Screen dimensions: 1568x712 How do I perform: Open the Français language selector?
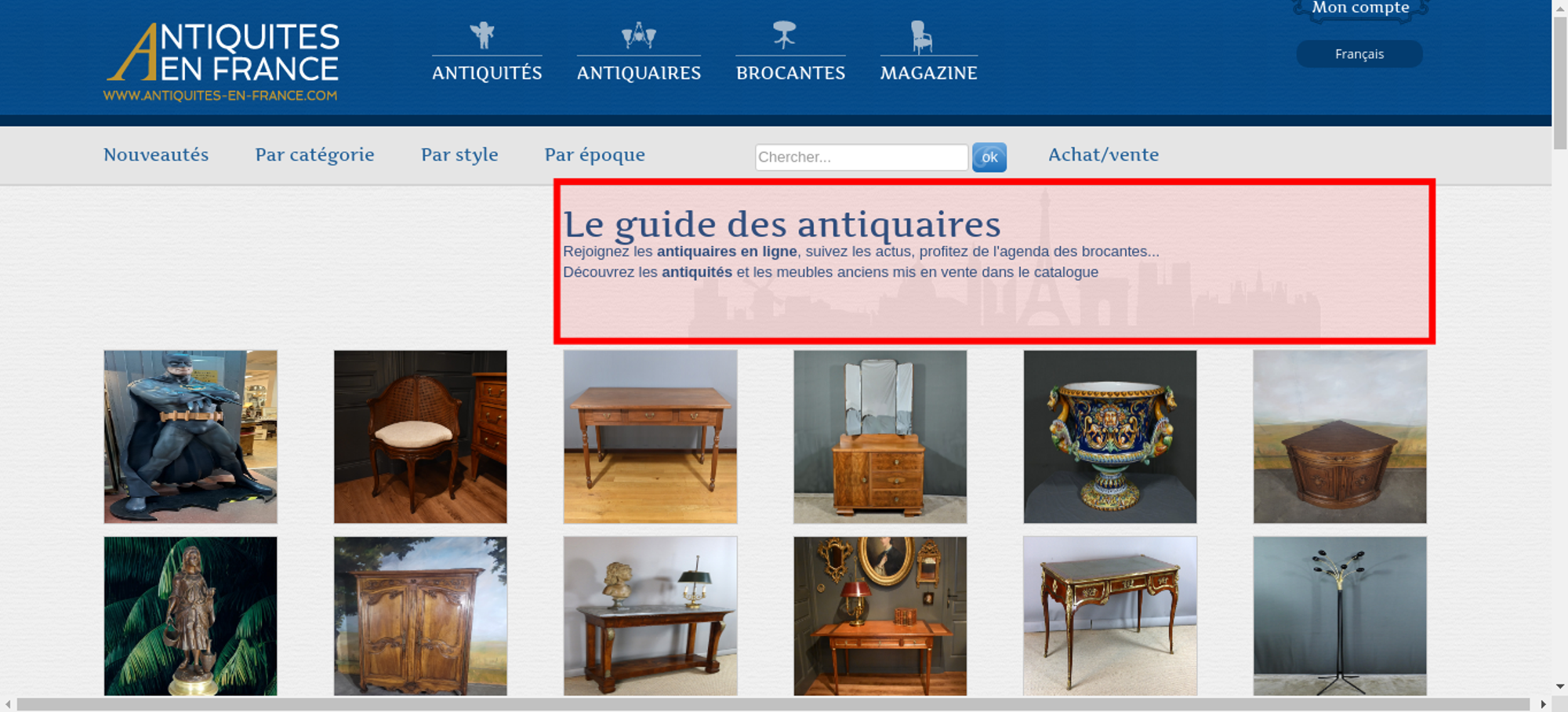1359,54
